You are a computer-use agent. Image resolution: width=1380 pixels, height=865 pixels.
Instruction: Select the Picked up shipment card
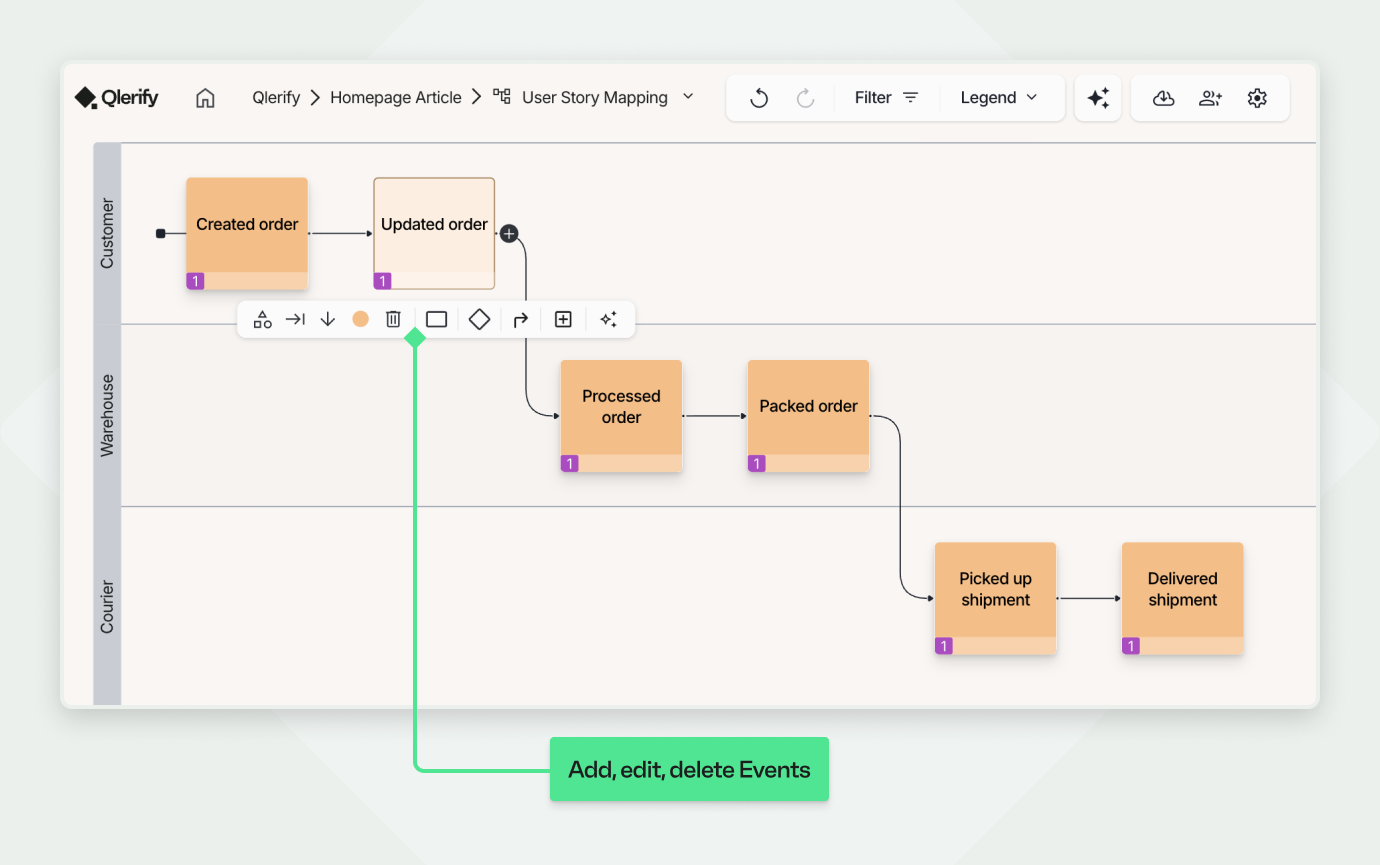pyautogui.click(x=995, y=598)
